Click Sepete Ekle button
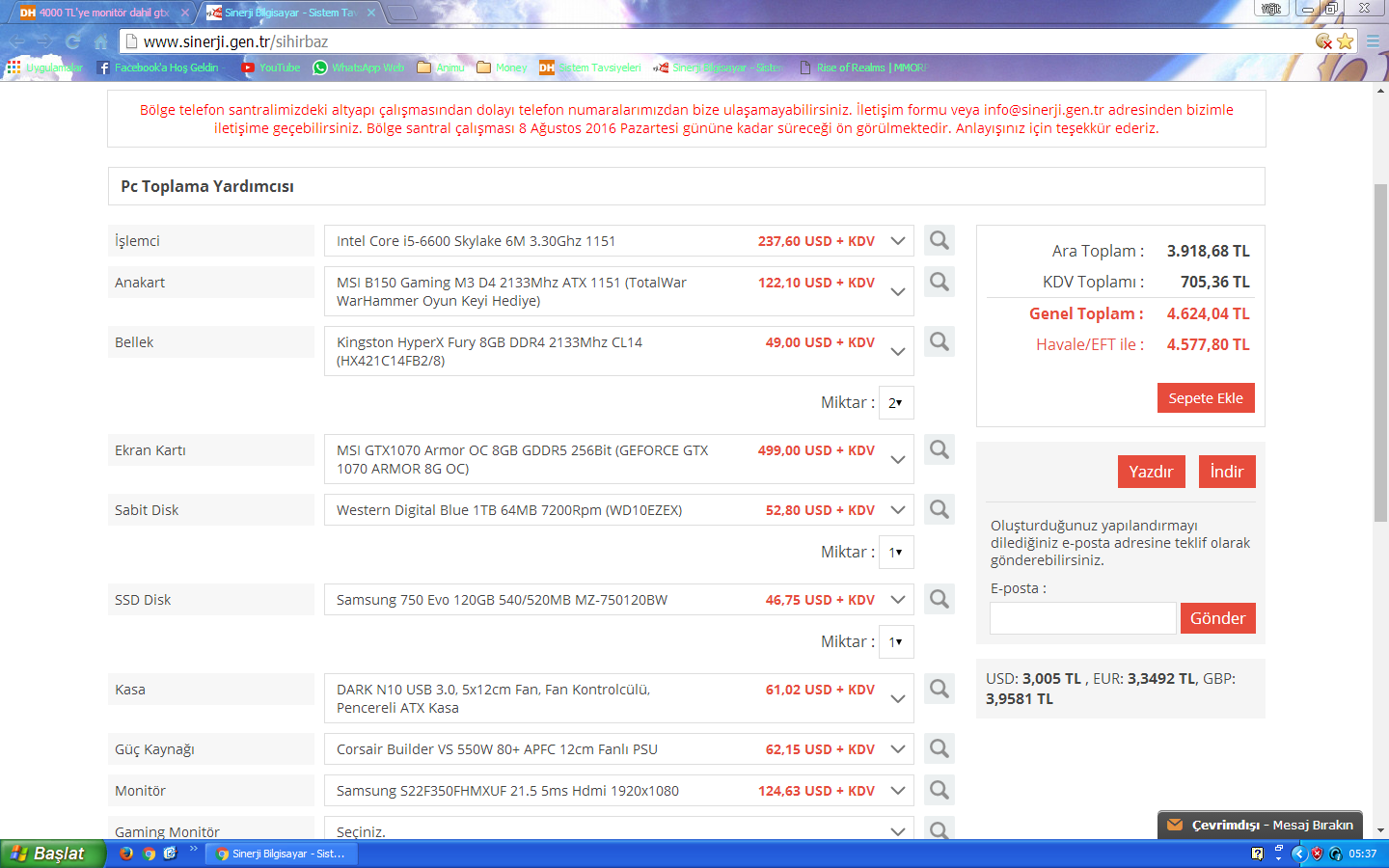 (1206, 397)
